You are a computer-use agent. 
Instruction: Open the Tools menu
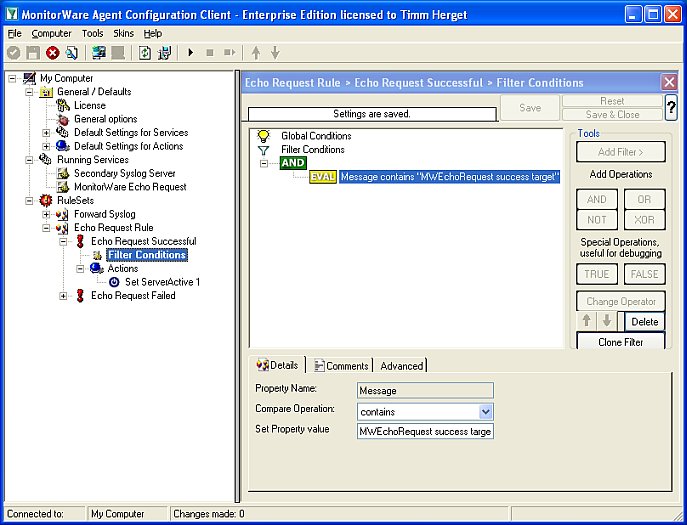[92, 34]
